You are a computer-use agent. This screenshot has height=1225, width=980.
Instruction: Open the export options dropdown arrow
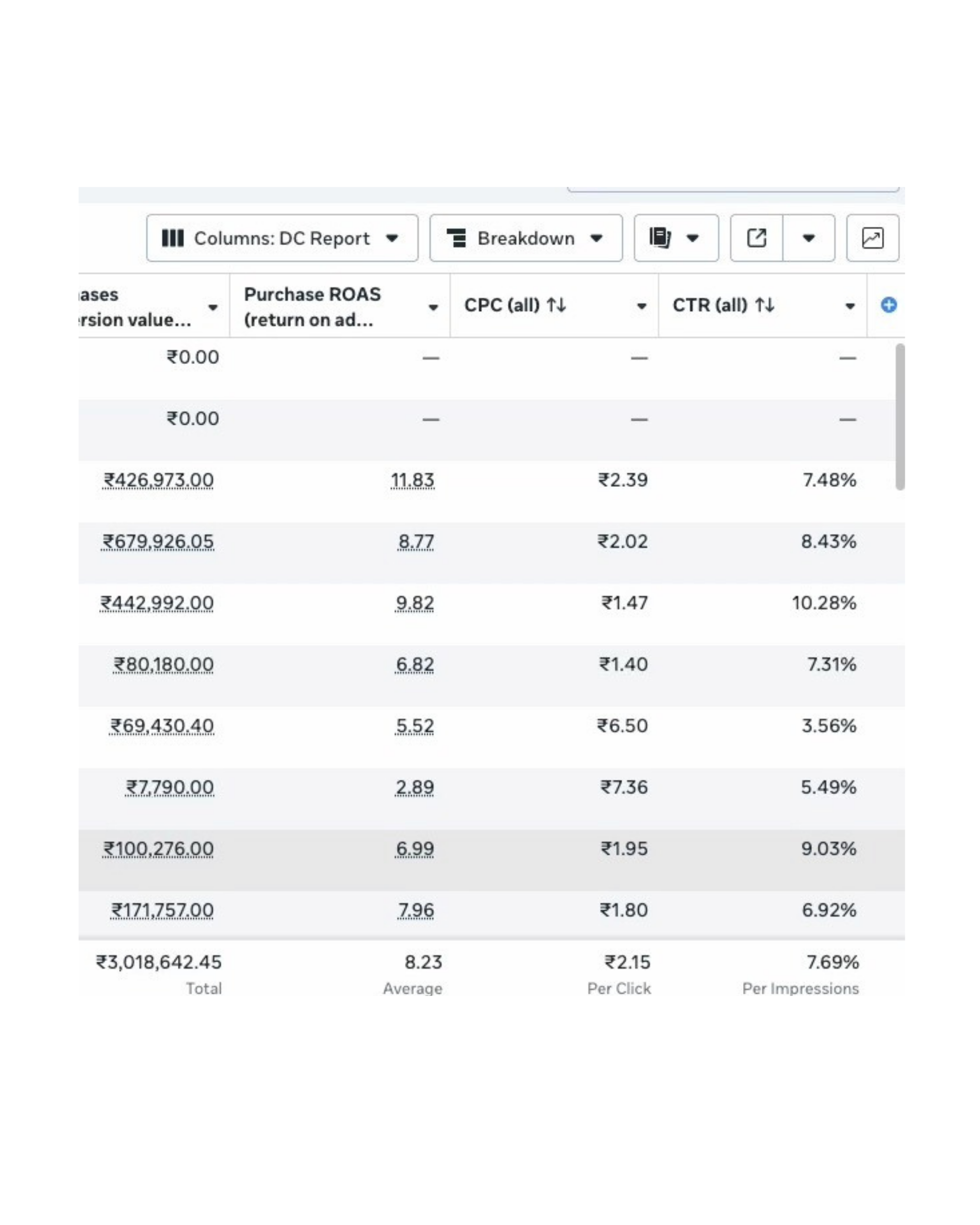pos(809,238)
